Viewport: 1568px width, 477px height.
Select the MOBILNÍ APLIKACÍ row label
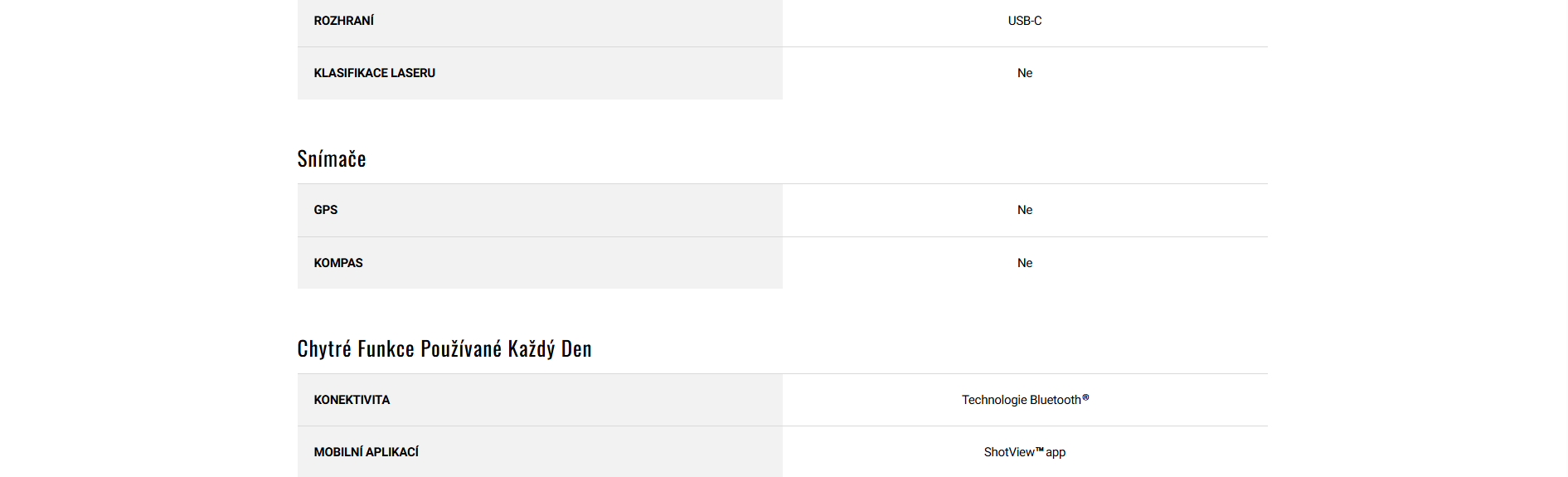pyautogui.click(x=366, y=452)
